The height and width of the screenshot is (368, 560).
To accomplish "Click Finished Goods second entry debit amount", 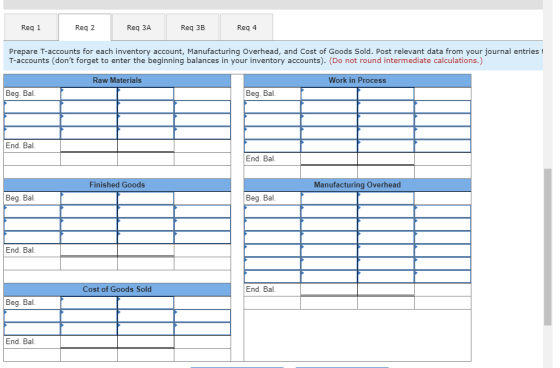I will 89,224.
